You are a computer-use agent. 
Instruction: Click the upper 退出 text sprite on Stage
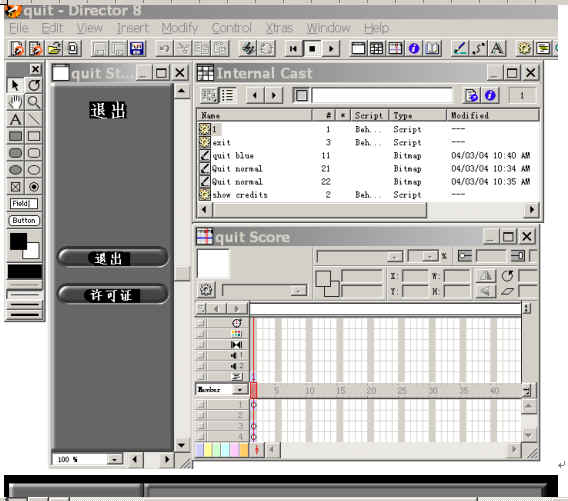click(108, 110)
